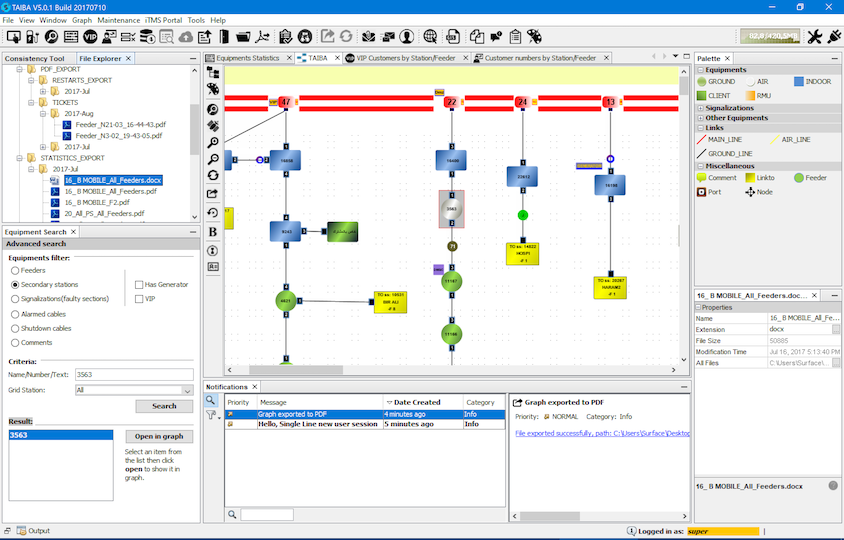Tick the VIP checkbox in equipment filter

coord(139,298)
